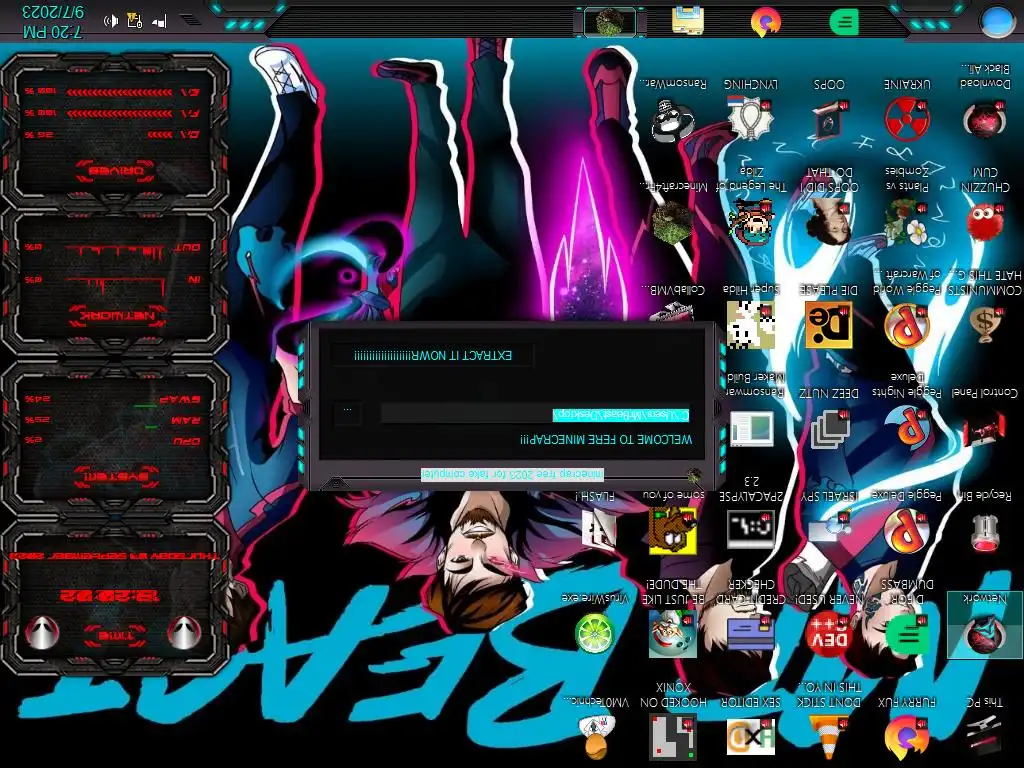The height and width of the screenshot is (768, 1024).
Task: Launch the Super Hilda pixel icon
Action: click(x=751, y=325)
